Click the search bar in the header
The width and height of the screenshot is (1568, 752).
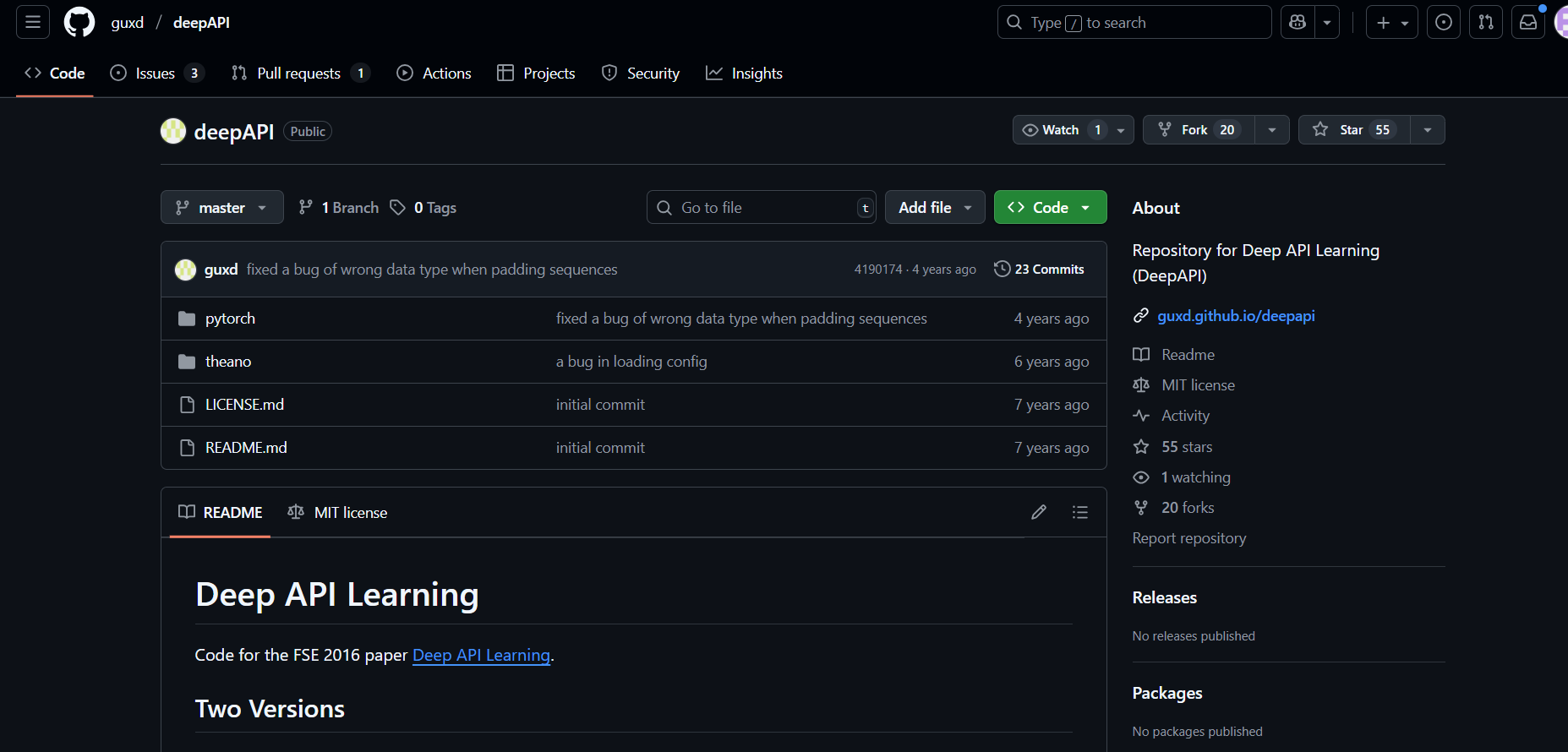tap(1134, 23)
